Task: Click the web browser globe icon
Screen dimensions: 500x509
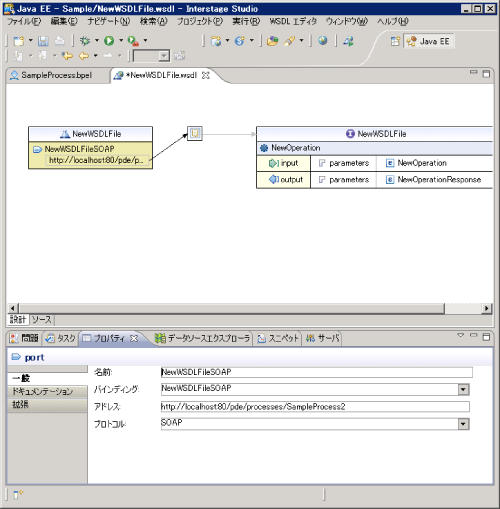Action: pos(322,41)
